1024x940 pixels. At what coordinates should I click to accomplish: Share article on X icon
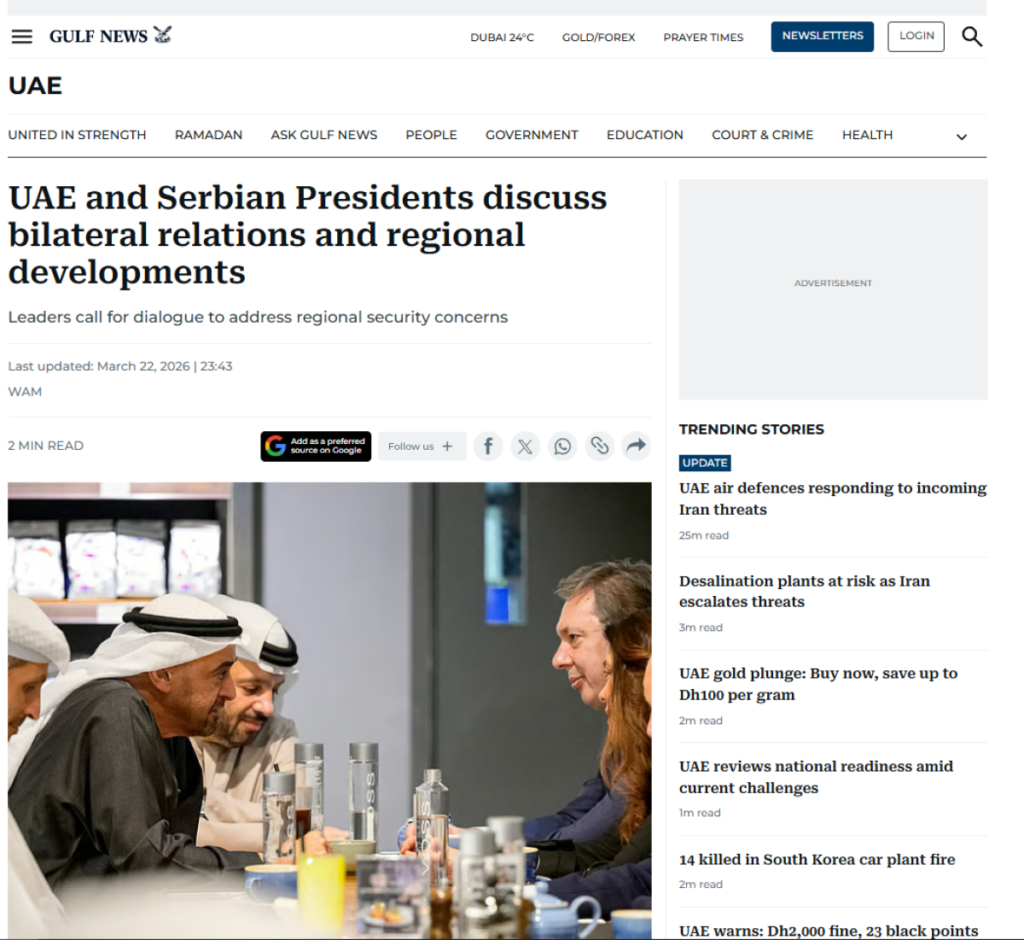(525, 446)
